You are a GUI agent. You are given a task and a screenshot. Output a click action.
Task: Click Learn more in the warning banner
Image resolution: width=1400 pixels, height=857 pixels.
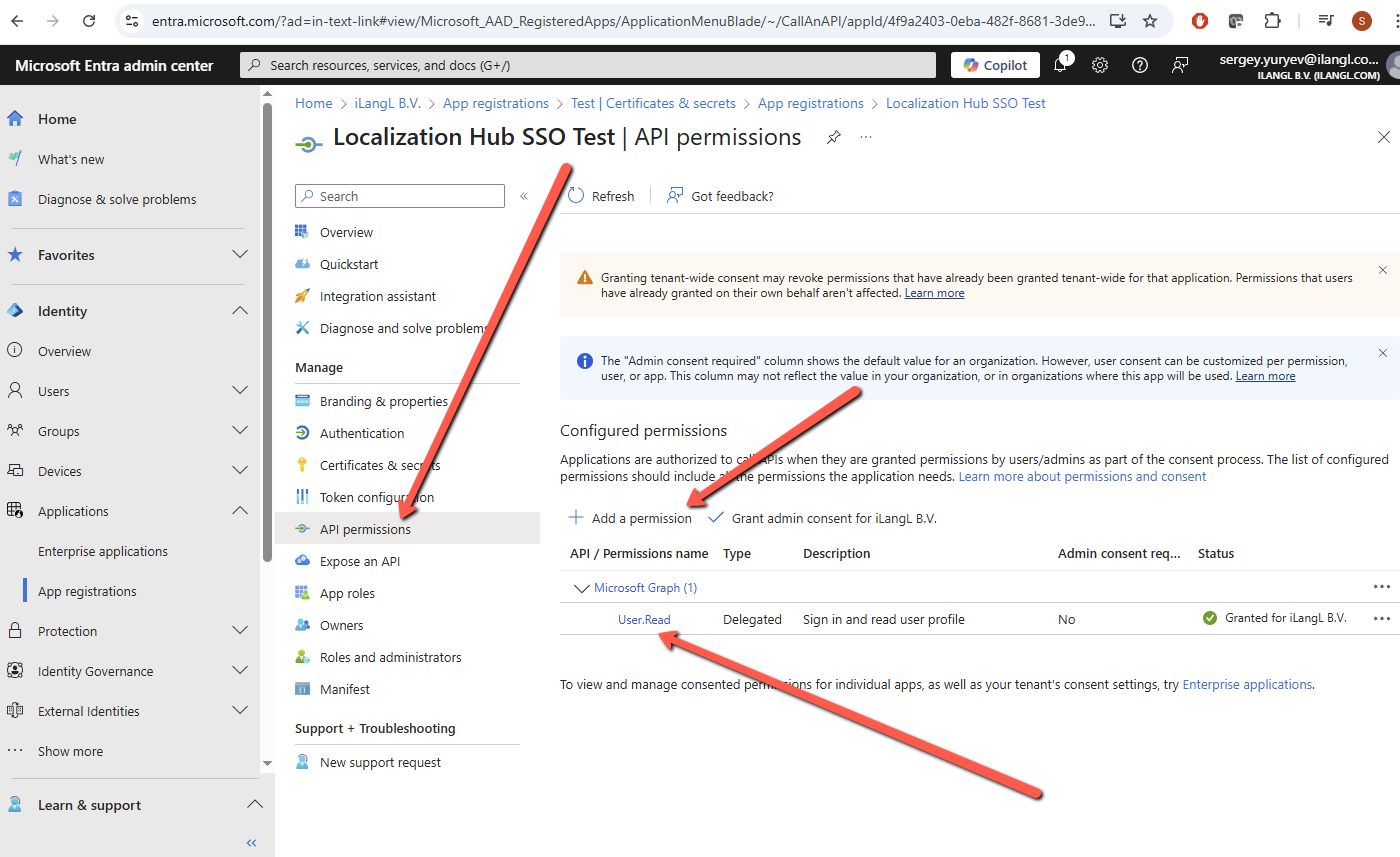pyautogui.click(x=935, y=293)
